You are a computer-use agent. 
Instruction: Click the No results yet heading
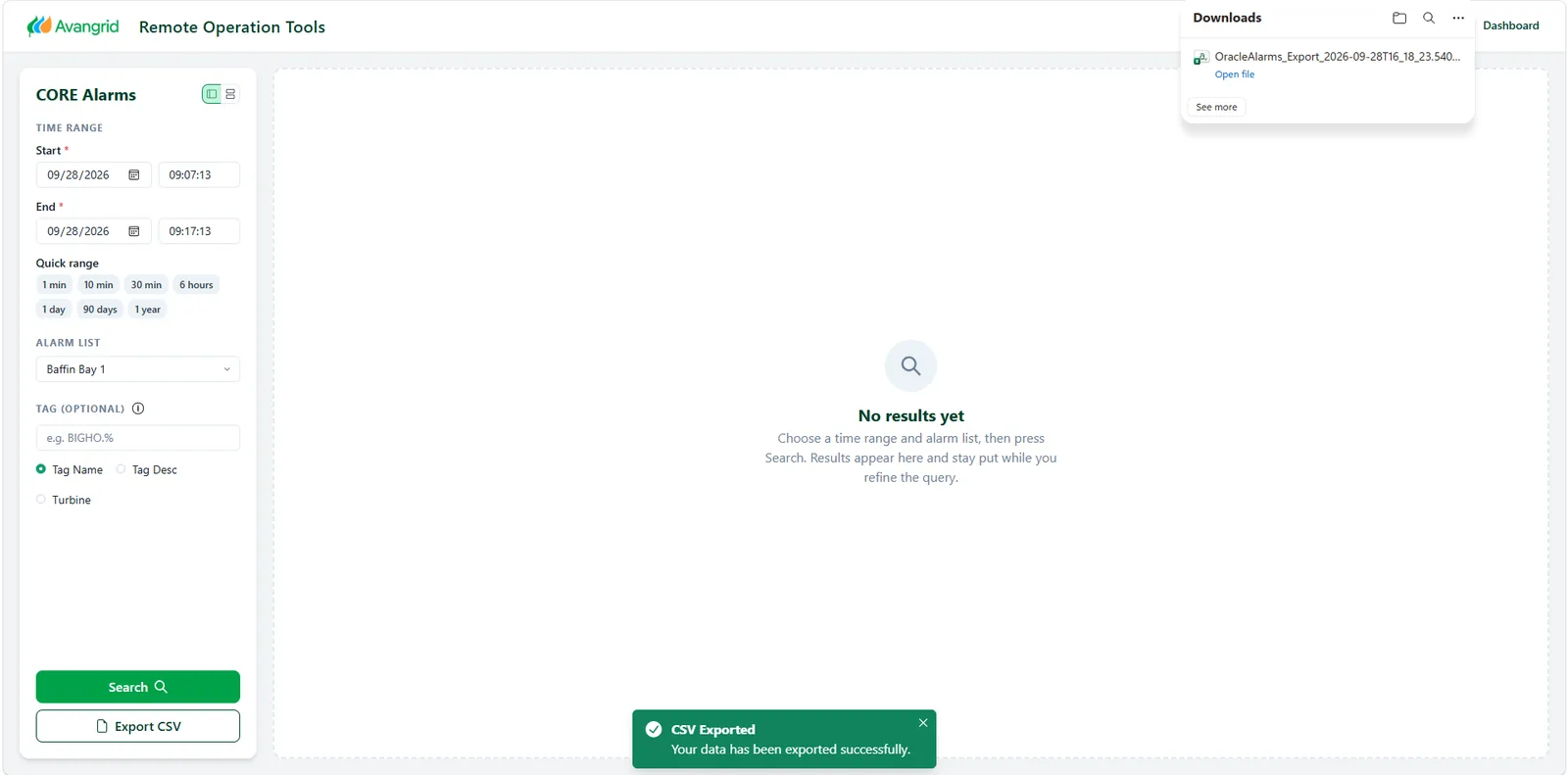coord(911,415)
